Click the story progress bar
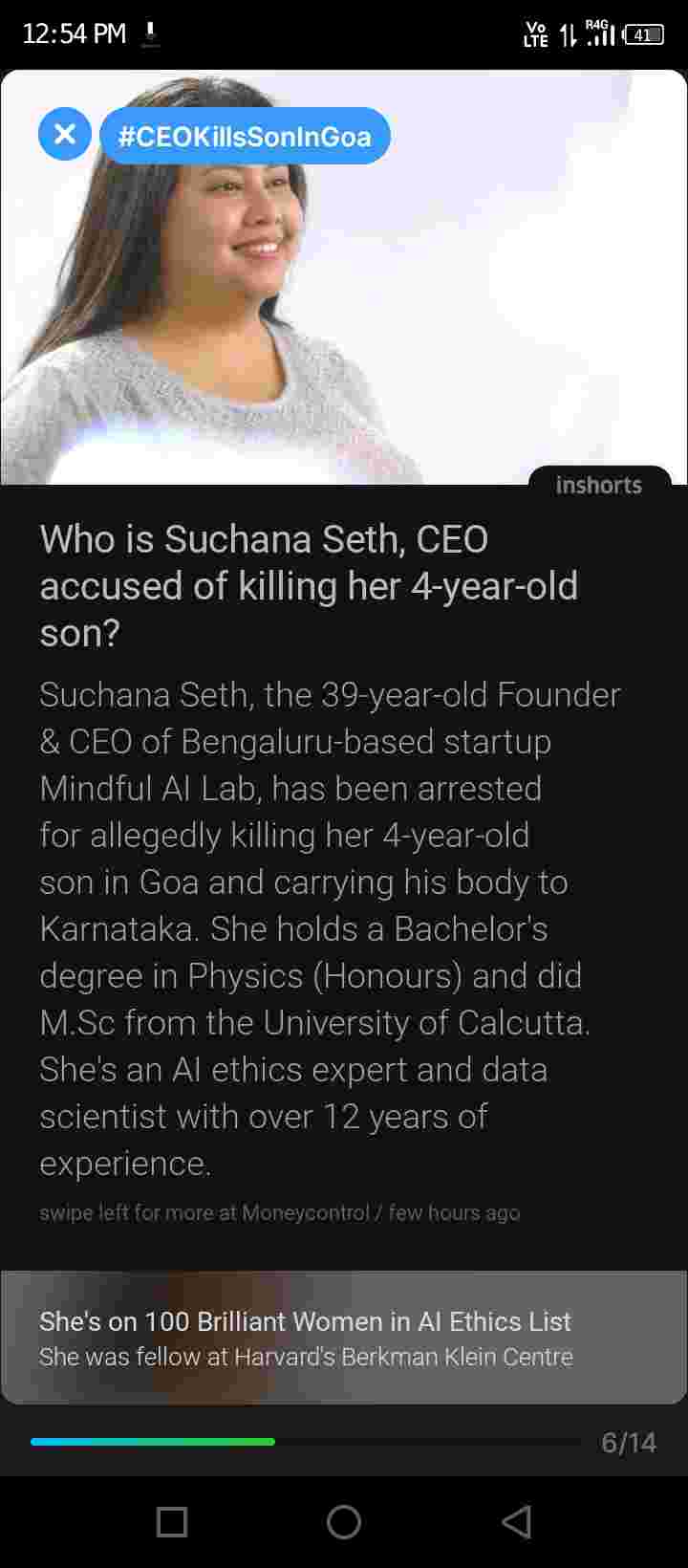The height and width of the screenshot is (1568, 688). [306, 1441]
